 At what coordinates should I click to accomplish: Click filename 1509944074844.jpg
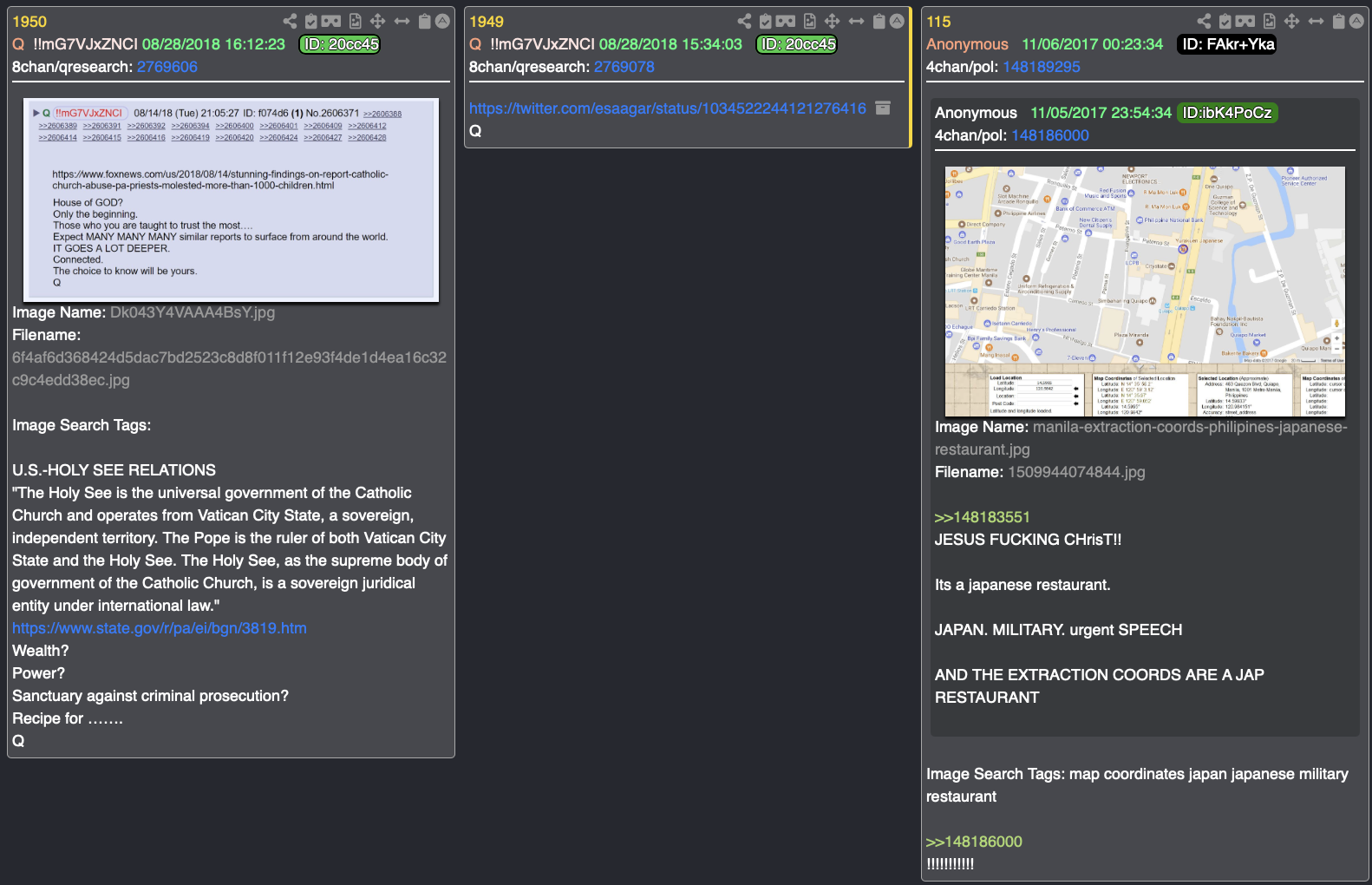point(1076,472)
